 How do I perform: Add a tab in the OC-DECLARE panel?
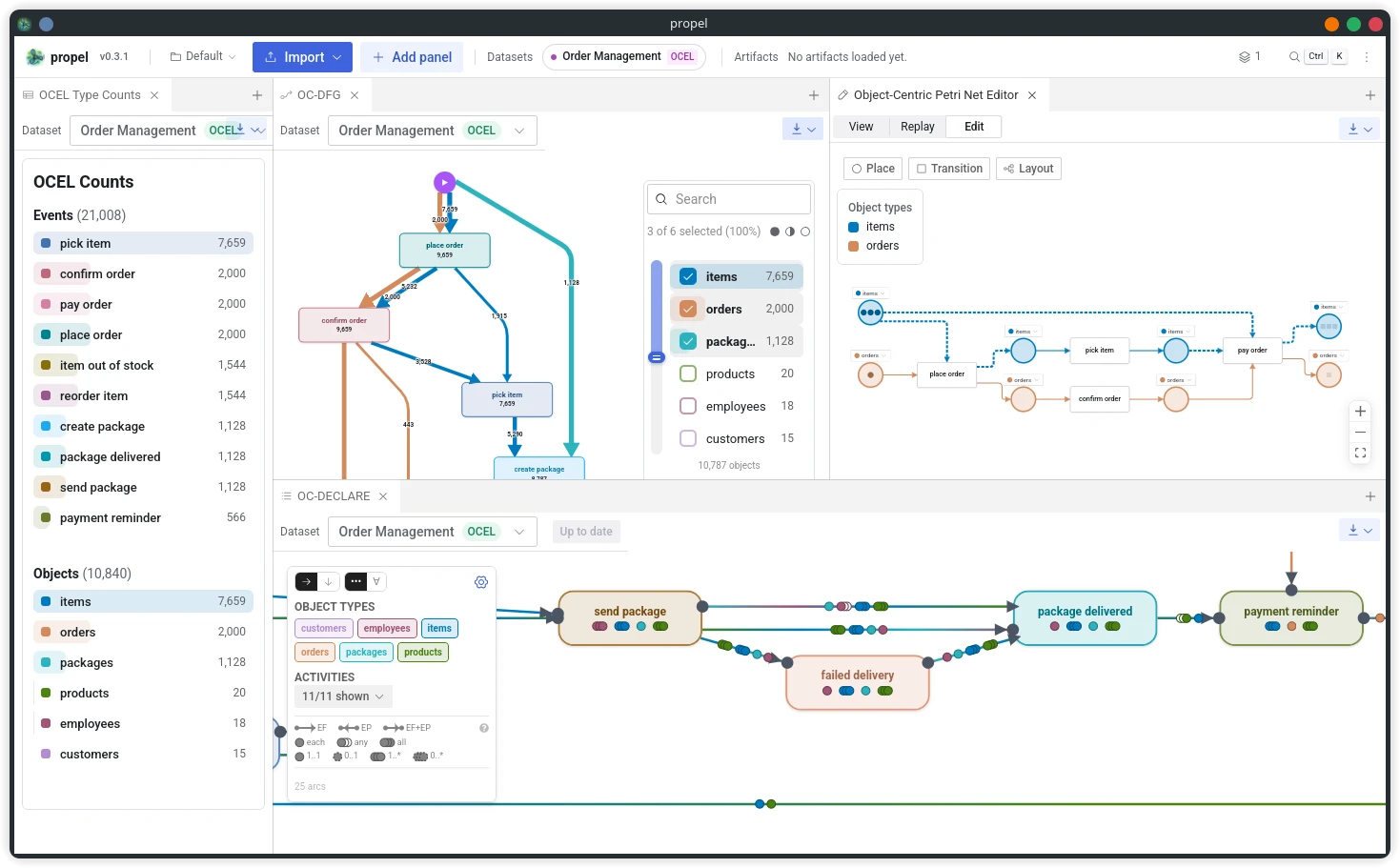point(1370,496)
